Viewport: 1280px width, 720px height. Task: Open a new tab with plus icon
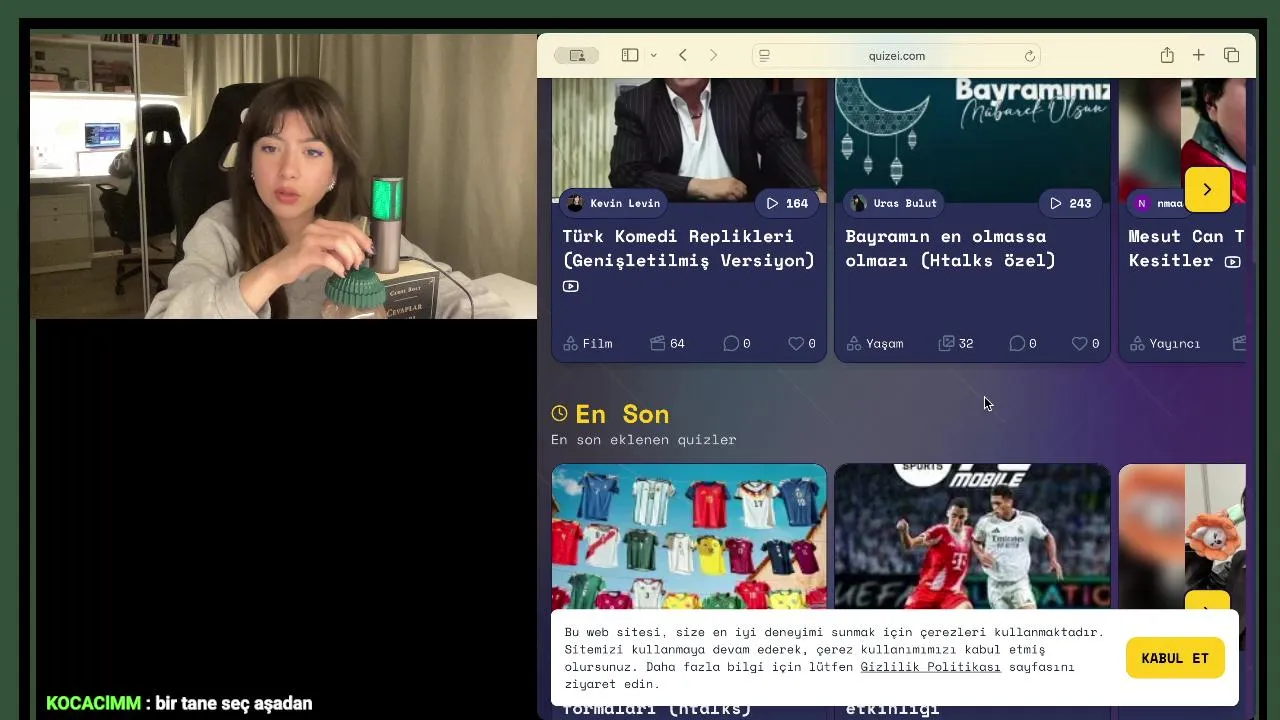point(1198,56)
